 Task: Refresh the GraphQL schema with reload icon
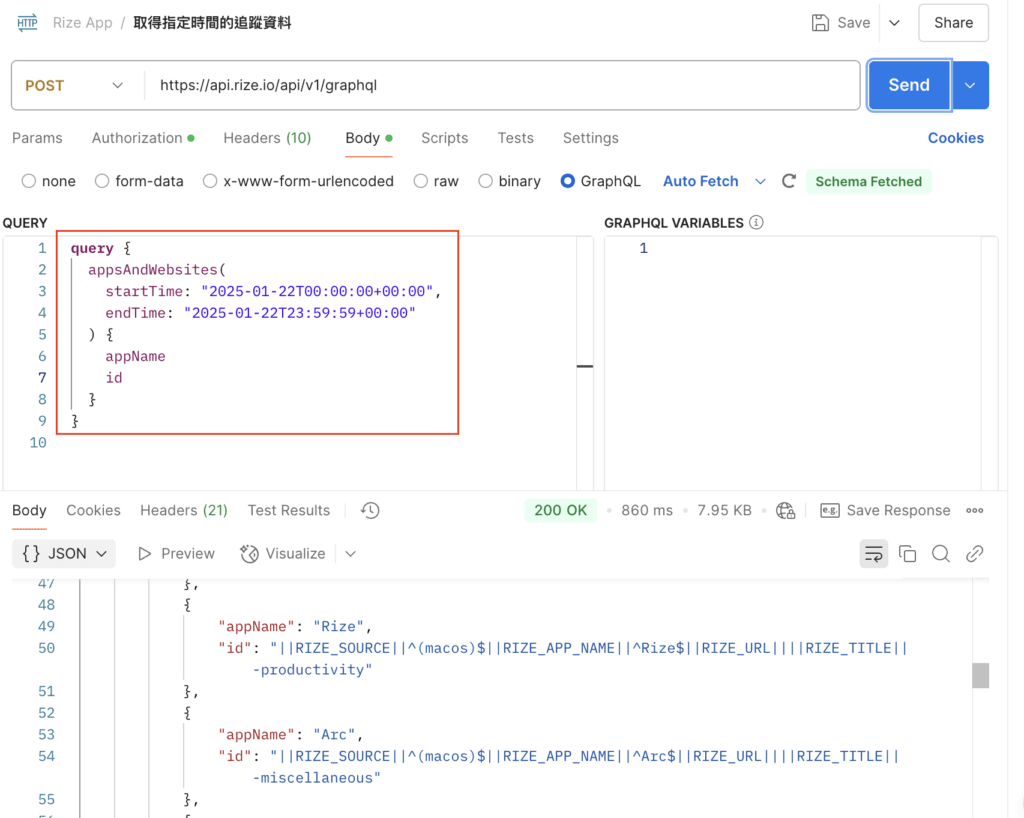click(x=789, y=181)
